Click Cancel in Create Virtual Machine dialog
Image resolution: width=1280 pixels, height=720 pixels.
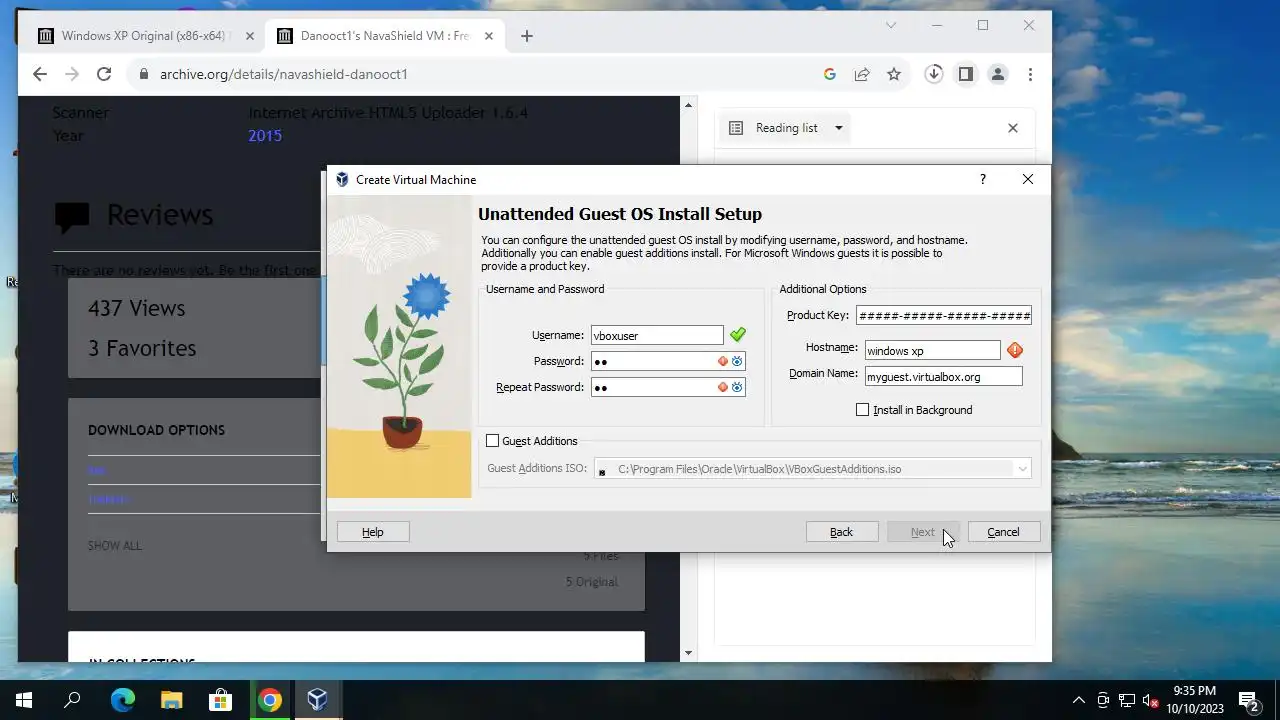(x=1004, y=532)
